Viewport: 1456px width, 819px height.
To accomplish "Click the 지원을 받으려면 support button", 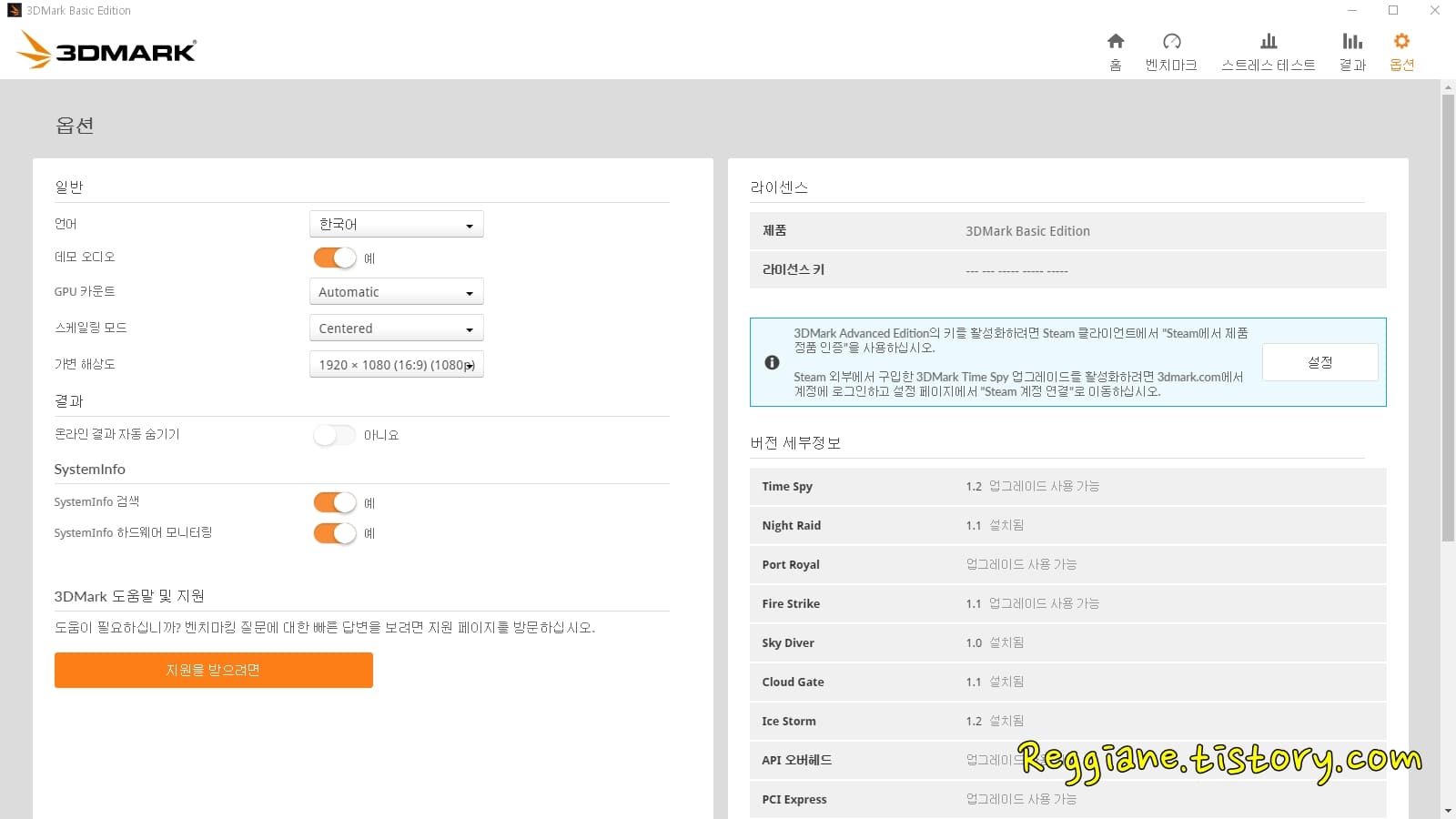I will (x=214, y=670).
